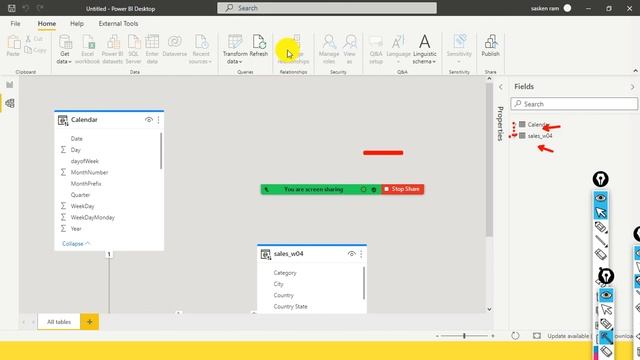Click the zoom in plus button
The image size is (640, 360).
(493, 336)
